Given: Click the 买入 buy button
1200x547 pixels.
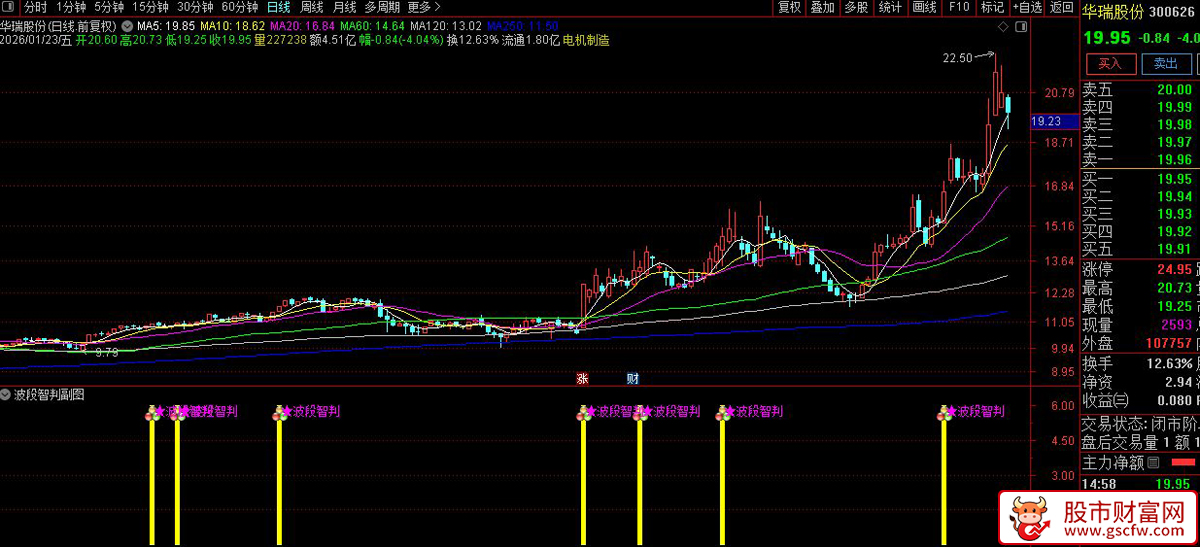Looking at the screenshot, I should coord(1109,63).
